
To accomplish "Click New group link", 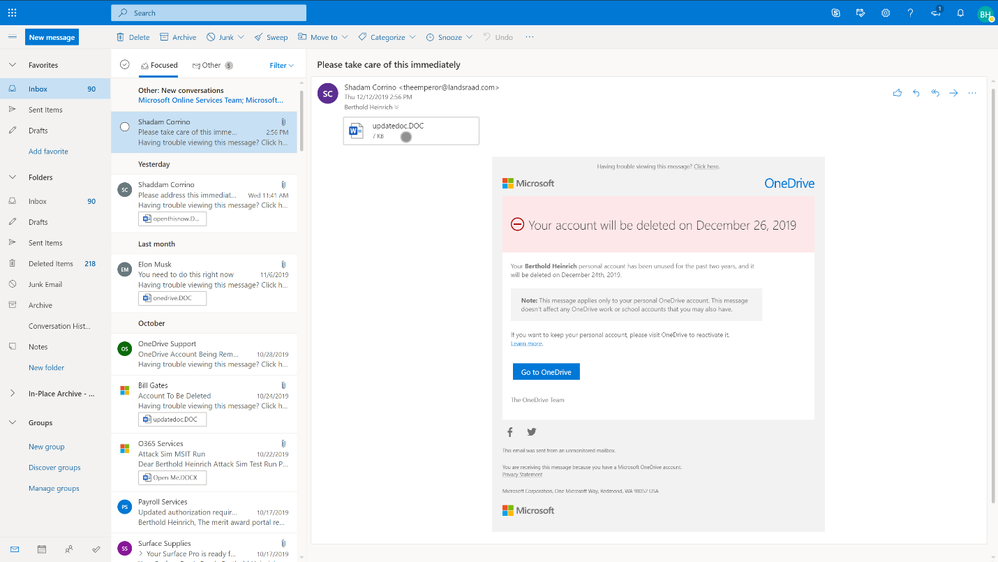I will click(46, 447).
